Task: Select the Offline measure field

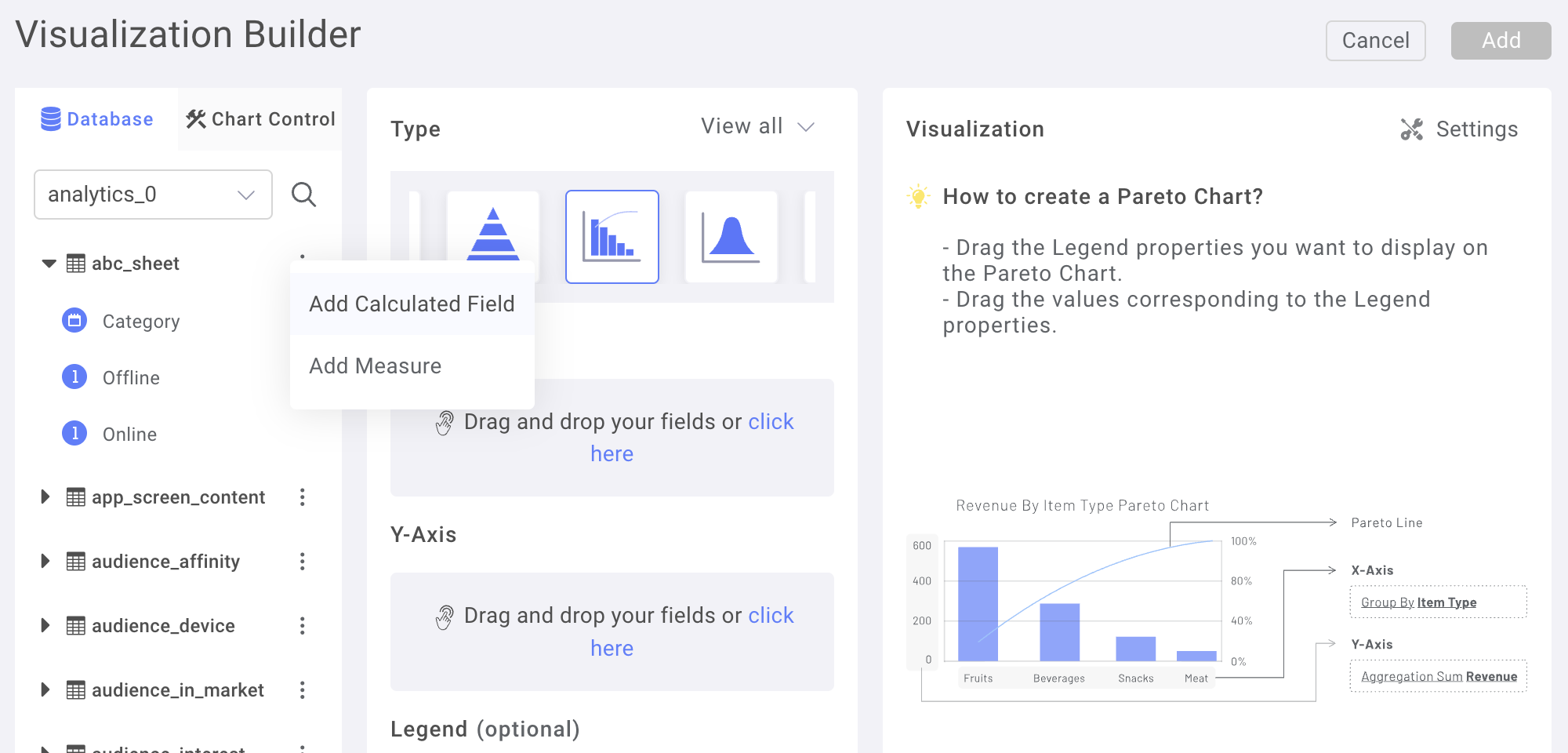Action: pos(130,377)
